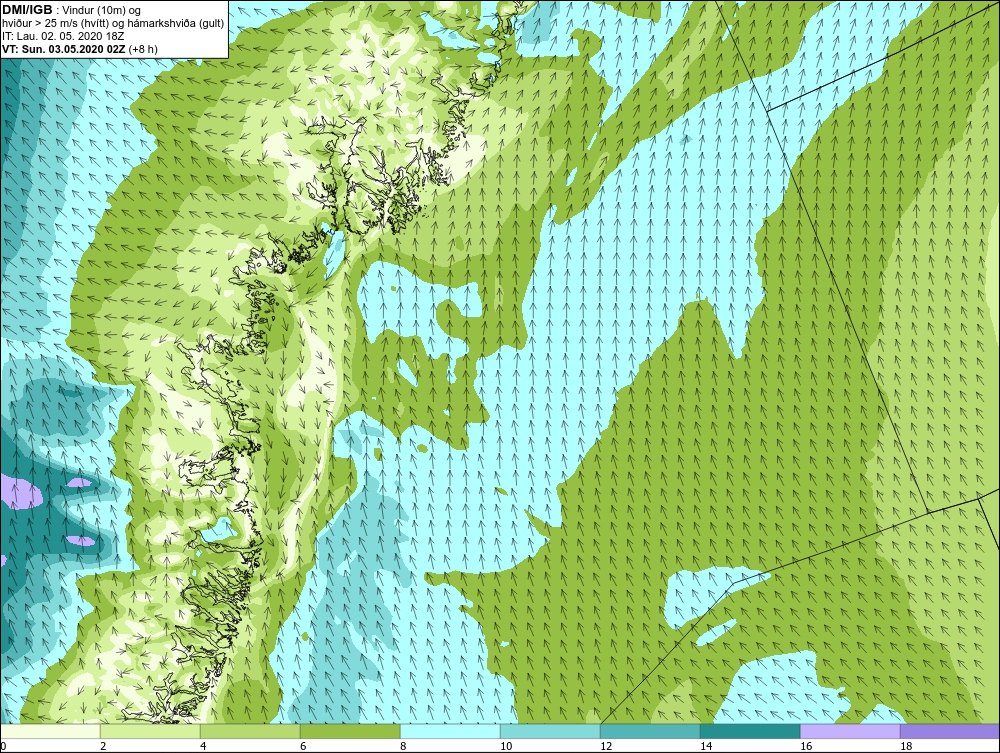Click the legend scale label '4'
Screen dimensions: 1000x753
coord(203,746)
